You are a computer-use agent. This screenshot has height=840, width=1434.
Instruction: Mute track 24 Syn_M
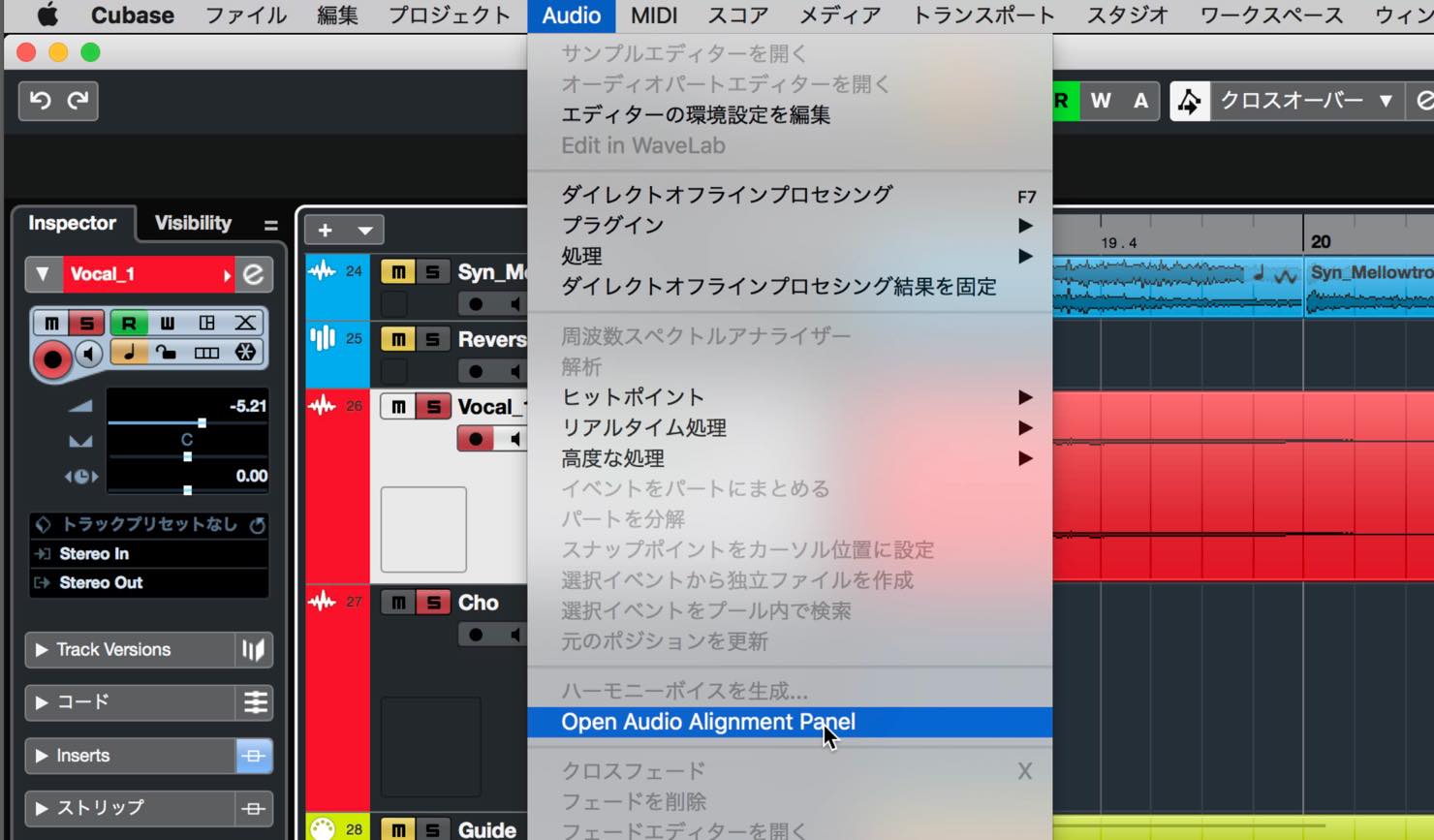pyautogui.click(x=398, y=272)
